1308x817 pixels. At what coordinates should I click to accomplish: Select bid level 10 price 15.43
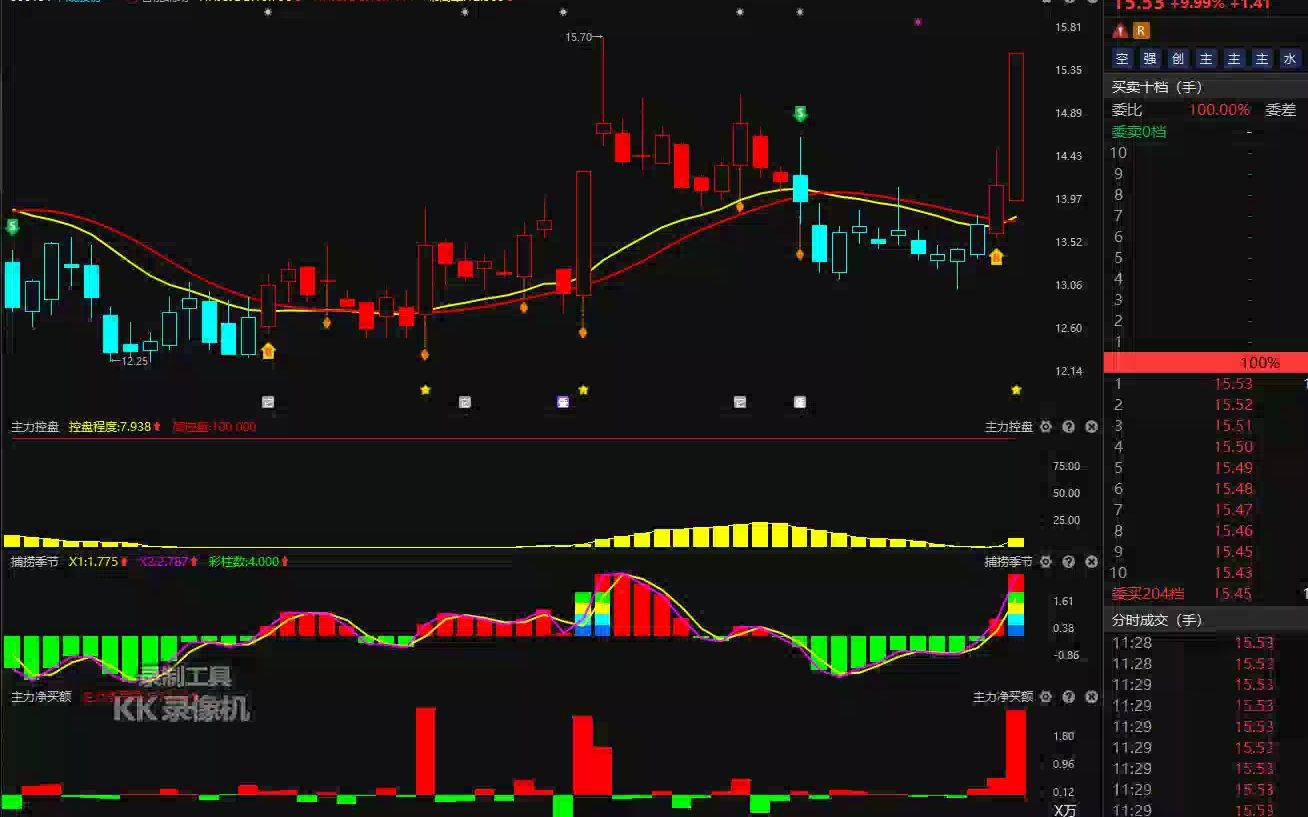click(x=1233, y=573)
